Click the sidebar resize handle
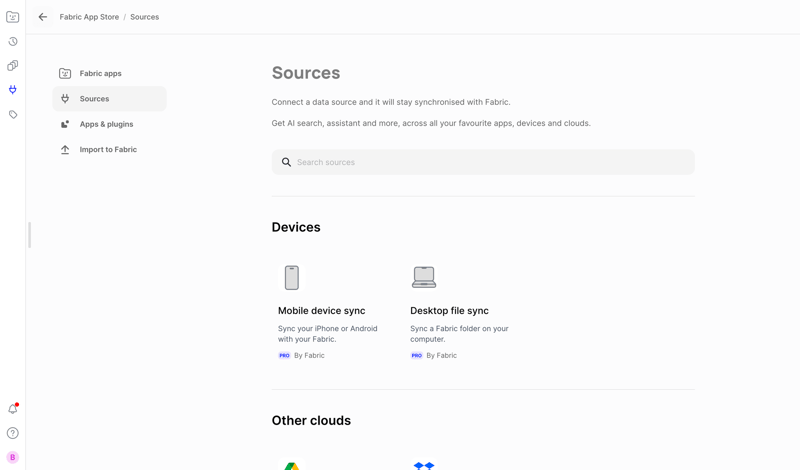 (30, 235)
